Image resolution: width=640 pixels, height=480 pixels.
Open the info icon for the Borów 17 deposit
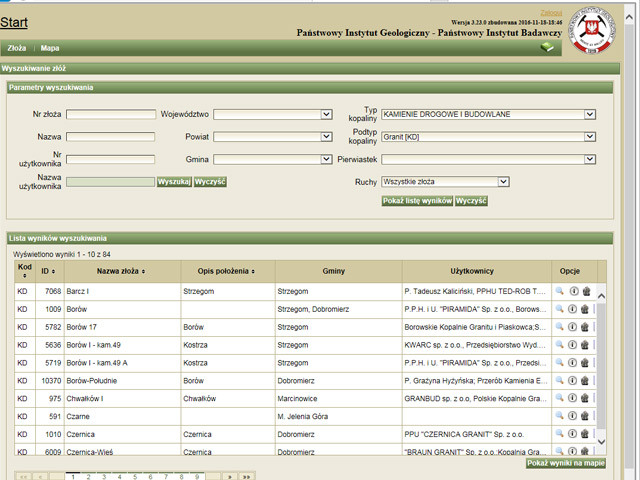pyautogui.click(x=573, y=327)
